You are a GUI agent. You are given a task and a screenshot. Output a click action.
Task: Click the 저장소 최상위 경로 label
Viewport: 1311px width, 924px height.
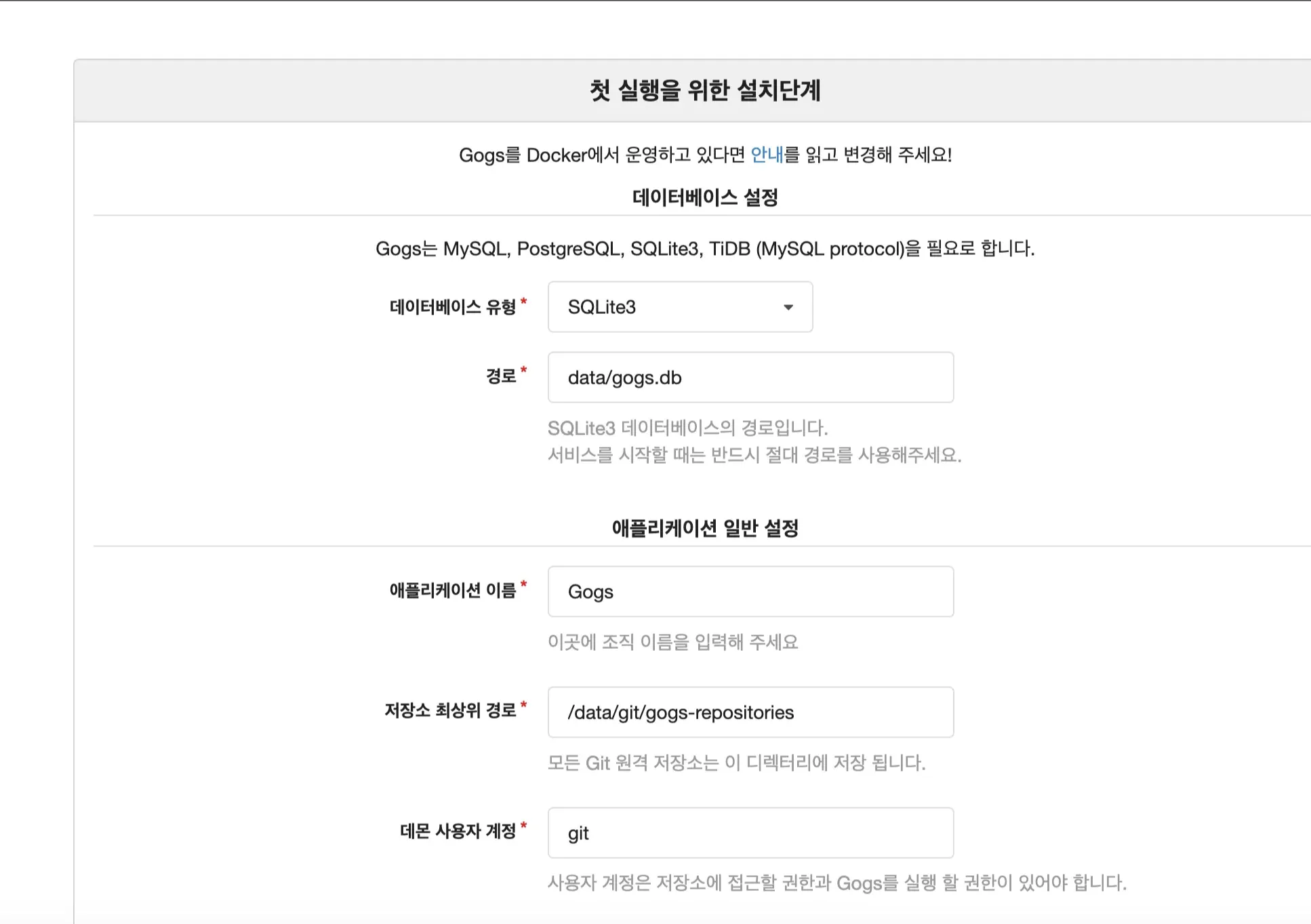[450, 710]
